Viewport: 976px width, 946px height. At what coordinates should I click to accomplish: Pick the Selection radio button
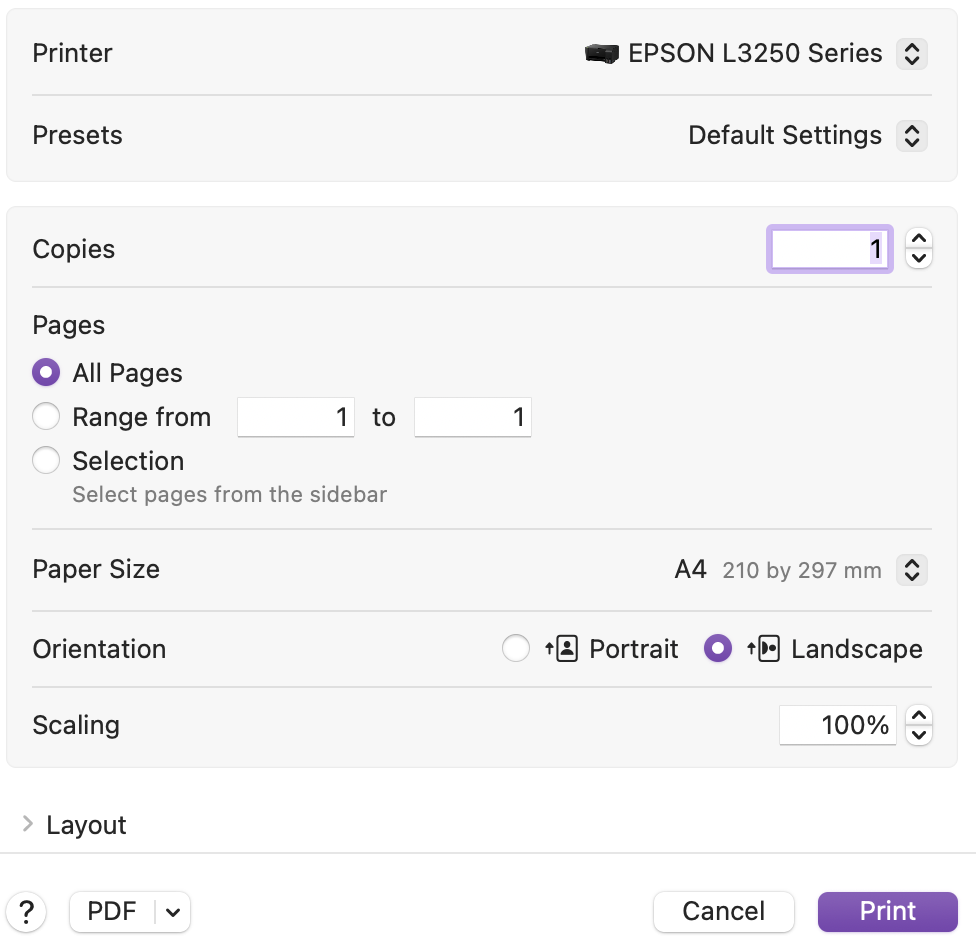tap(46, 461)
